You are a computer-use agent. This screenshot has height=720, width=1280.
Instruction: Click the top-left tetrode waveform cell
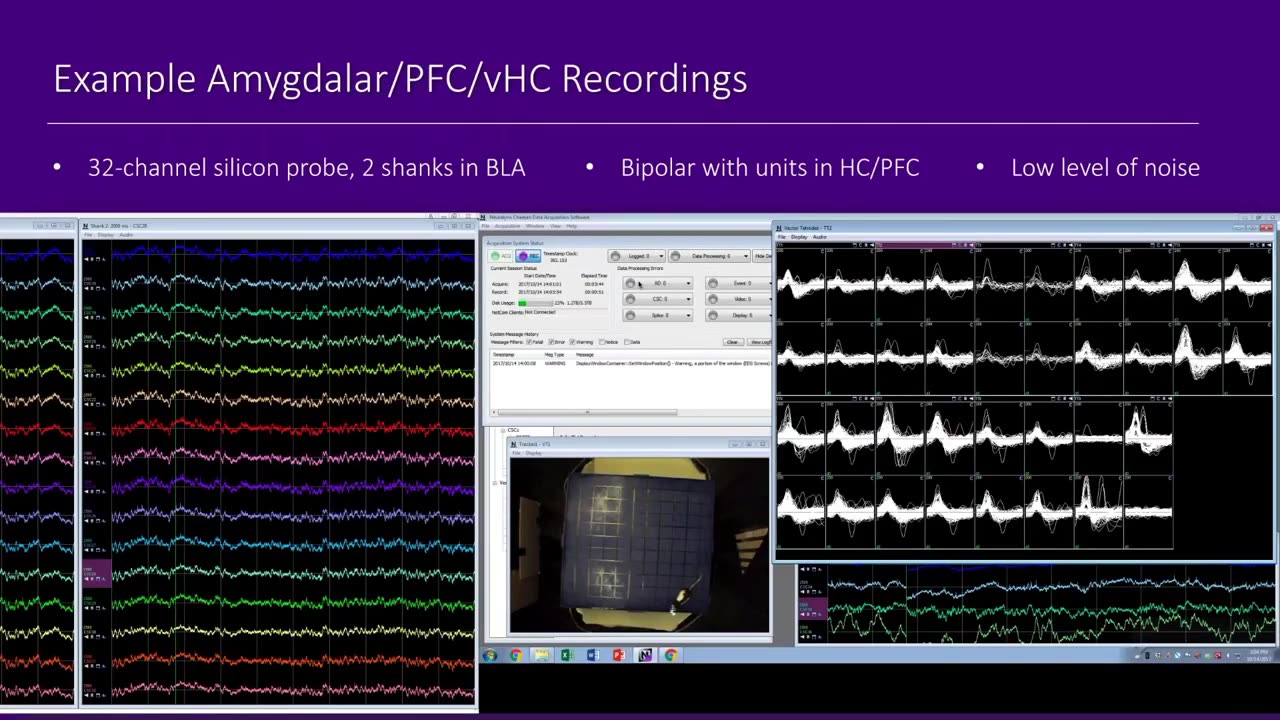click(x=801, y=285)
